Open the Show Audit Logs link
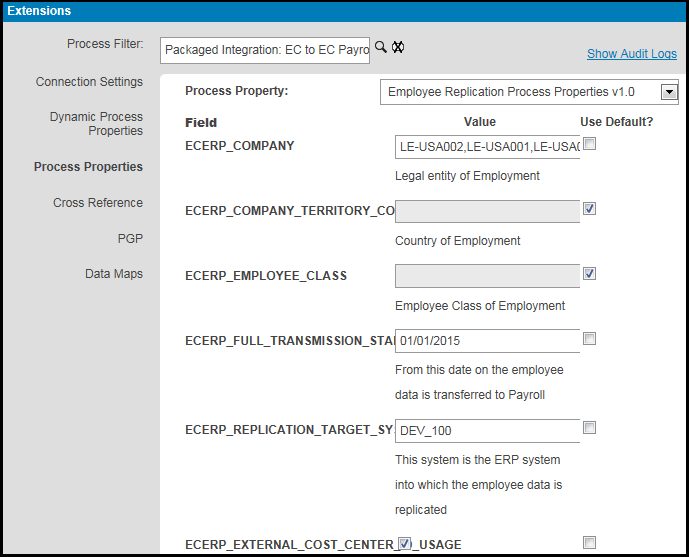Screen dimensions: 689x557 [x=631, y=54]
